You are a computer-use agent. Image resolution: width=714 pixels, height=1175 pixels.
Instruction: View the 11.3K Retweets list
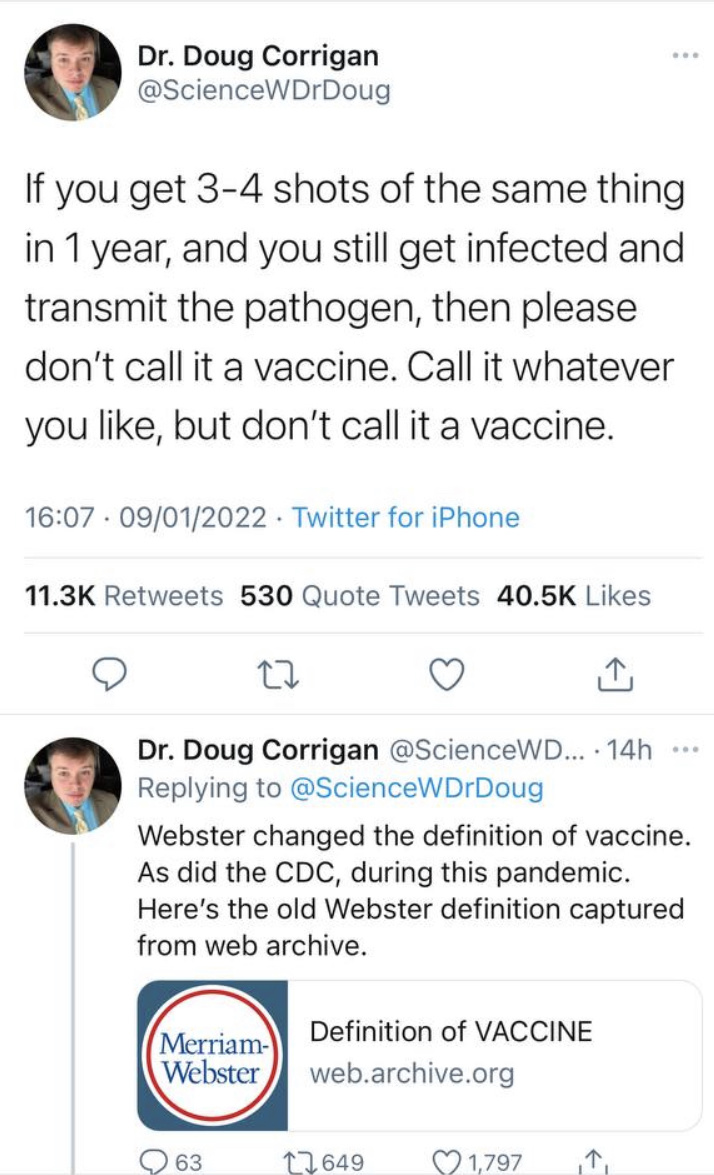coord(124,596)
